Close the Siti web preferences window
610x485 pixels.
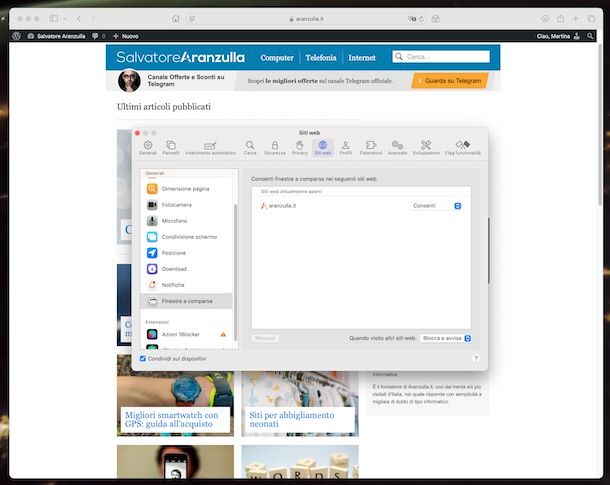click(137, 133)
